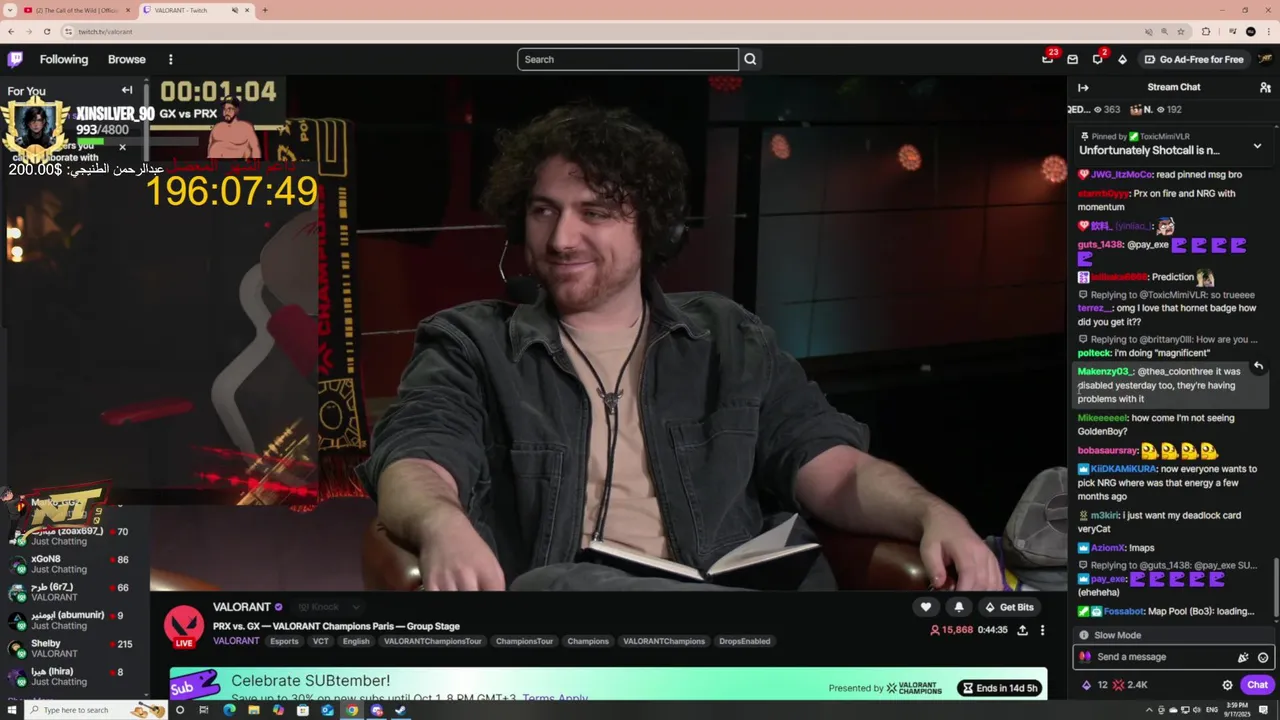Open user profile avatar menu

click(x=1265, y=59)
